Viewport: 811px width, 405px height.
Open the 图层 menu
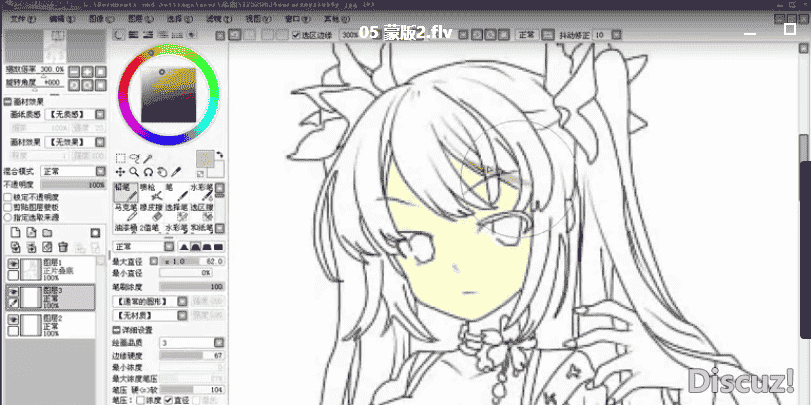tap(140, 19)
